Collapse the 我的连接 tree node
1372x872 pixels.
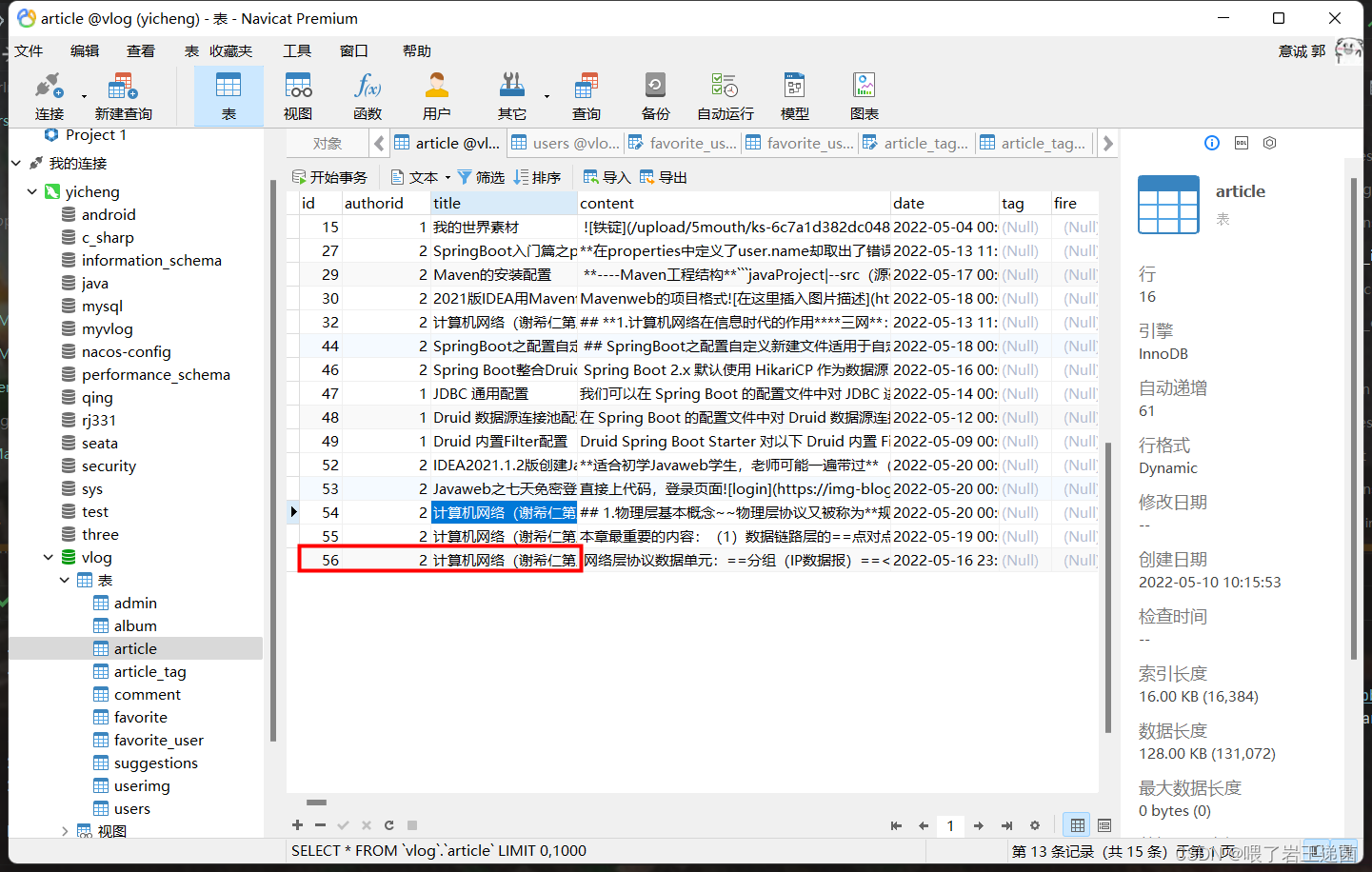pos(16,163)
